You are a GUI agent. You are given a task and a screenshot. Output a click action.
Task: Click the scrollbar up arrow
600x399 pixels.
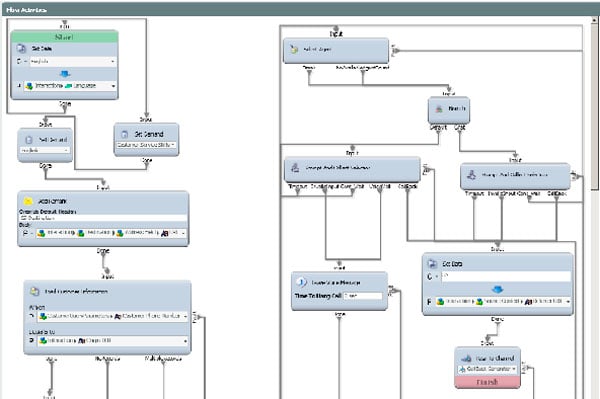pyautogui.click(x=594, y=19)
